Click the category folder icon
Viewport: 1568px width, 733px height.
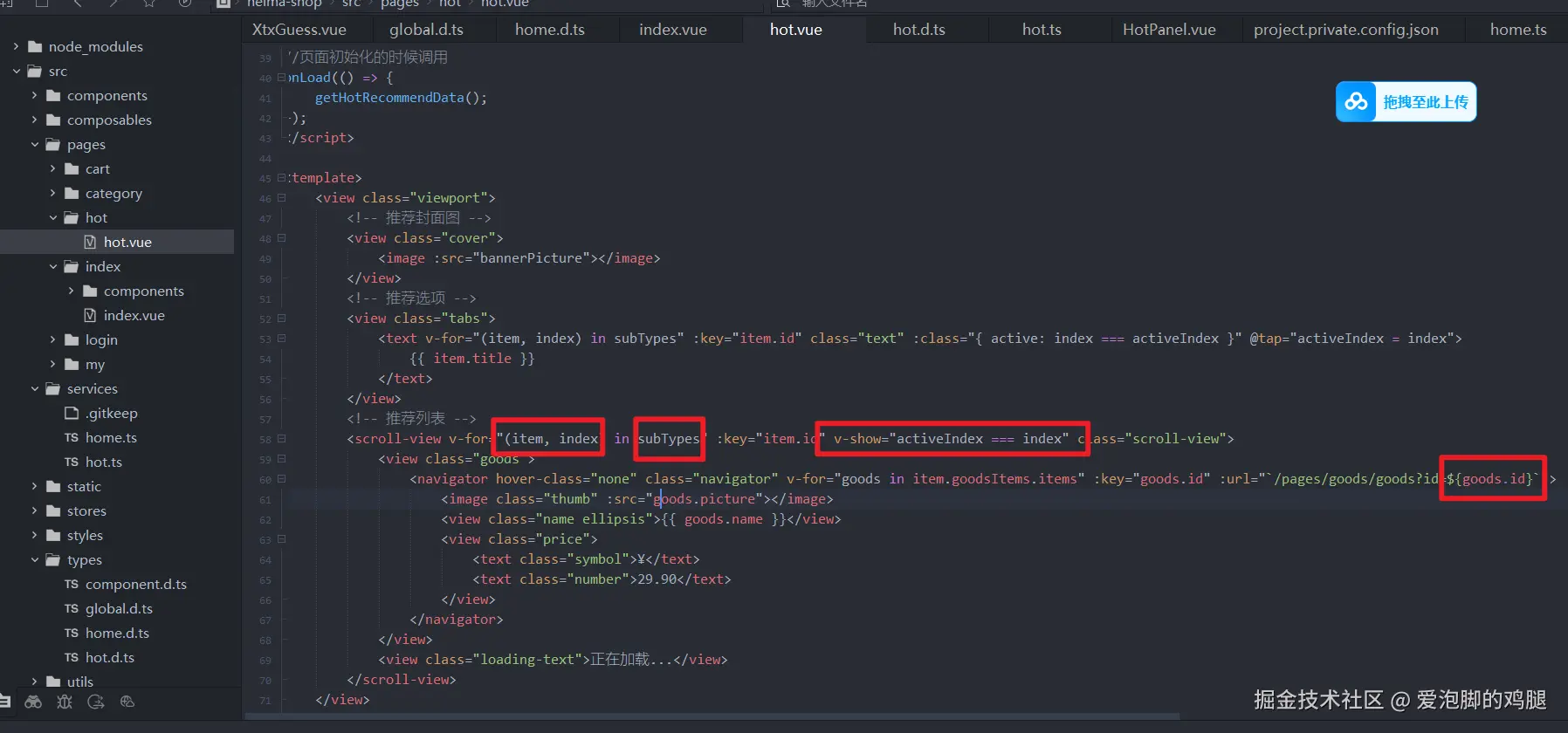coord(72,193)
